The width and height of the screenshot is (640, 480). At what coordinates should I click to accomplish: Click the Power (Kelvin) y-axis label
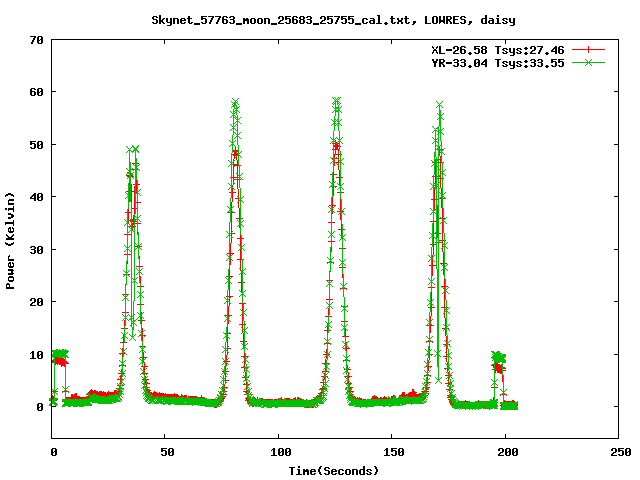tap(10, 241)
